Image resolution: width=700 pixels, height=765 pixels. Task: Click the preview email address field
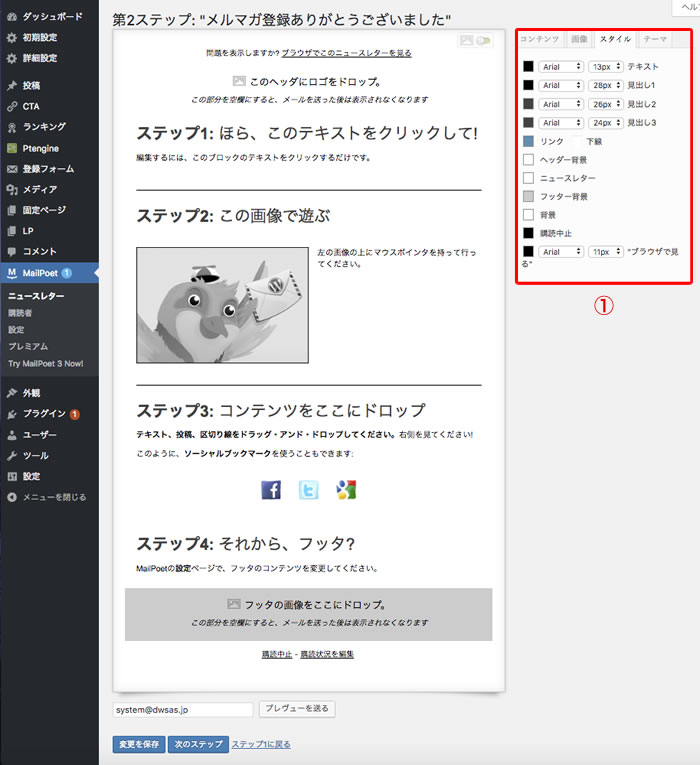click(x=183, y=709)
